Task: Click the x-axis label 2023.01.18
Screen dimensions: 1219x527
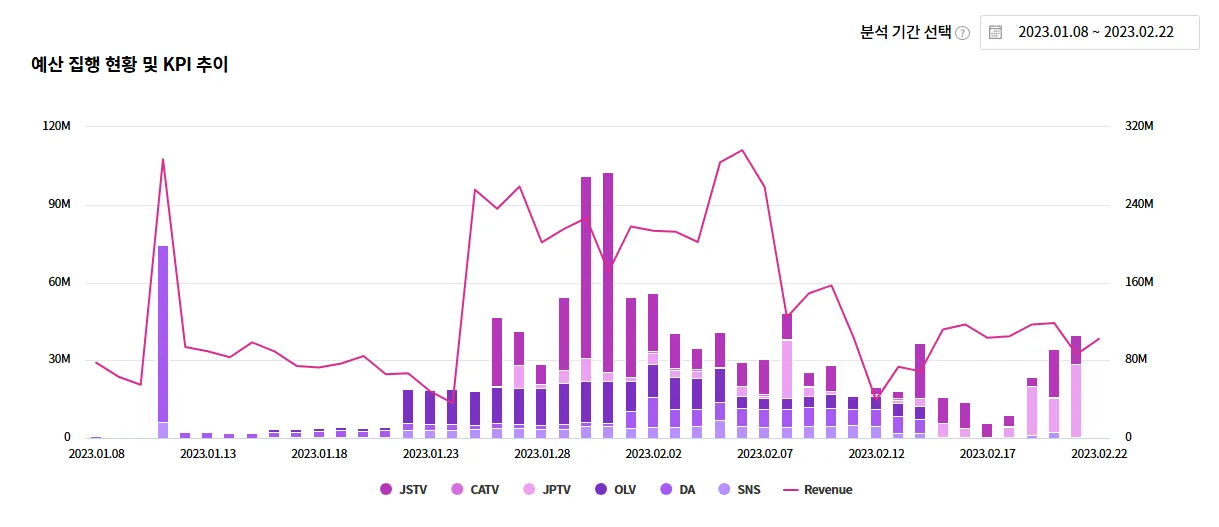Action: pyautogui.click(x=319, y=453)
